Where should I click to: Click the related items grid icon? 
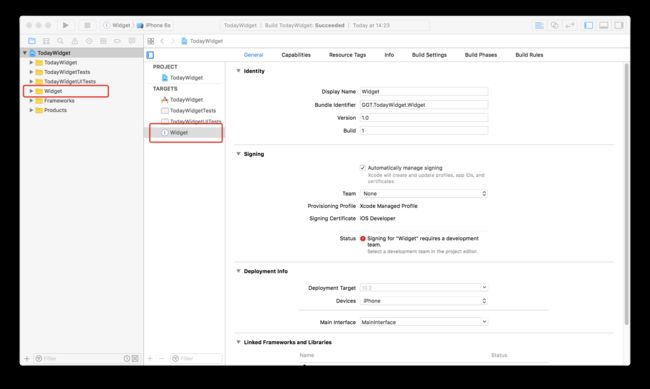point(151,41)
